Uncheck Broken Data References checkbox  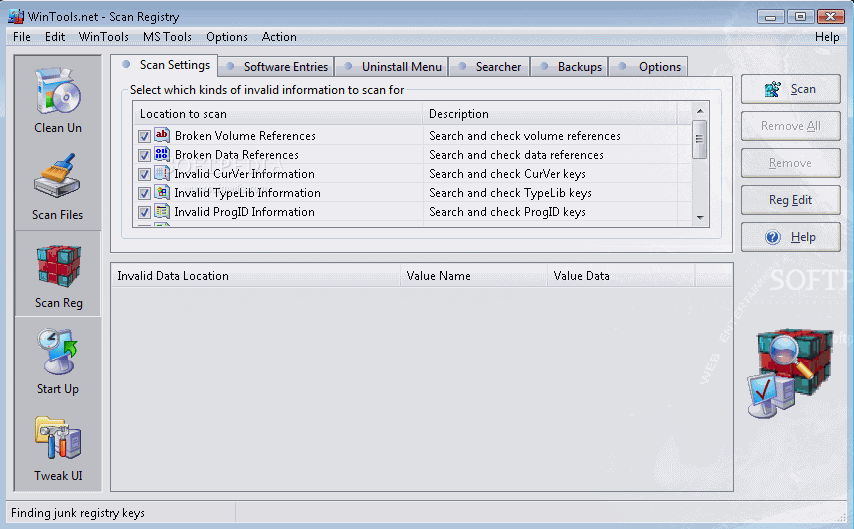click(144, 155)
